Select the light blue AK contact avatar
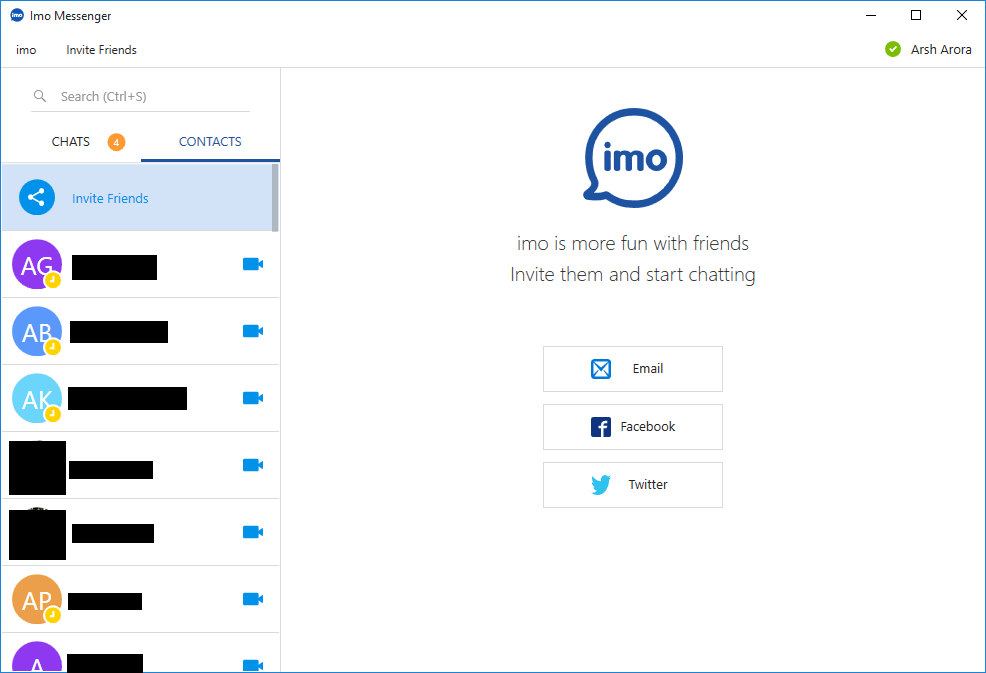The height and width of the screenshot is (673, 986). pos(37,398)
